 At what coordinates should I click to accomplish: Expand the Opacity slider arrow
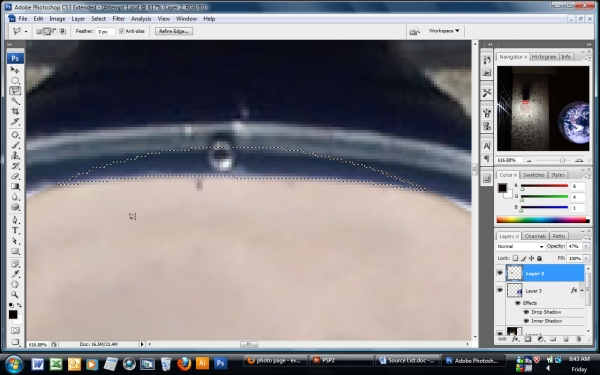[586, 246]
